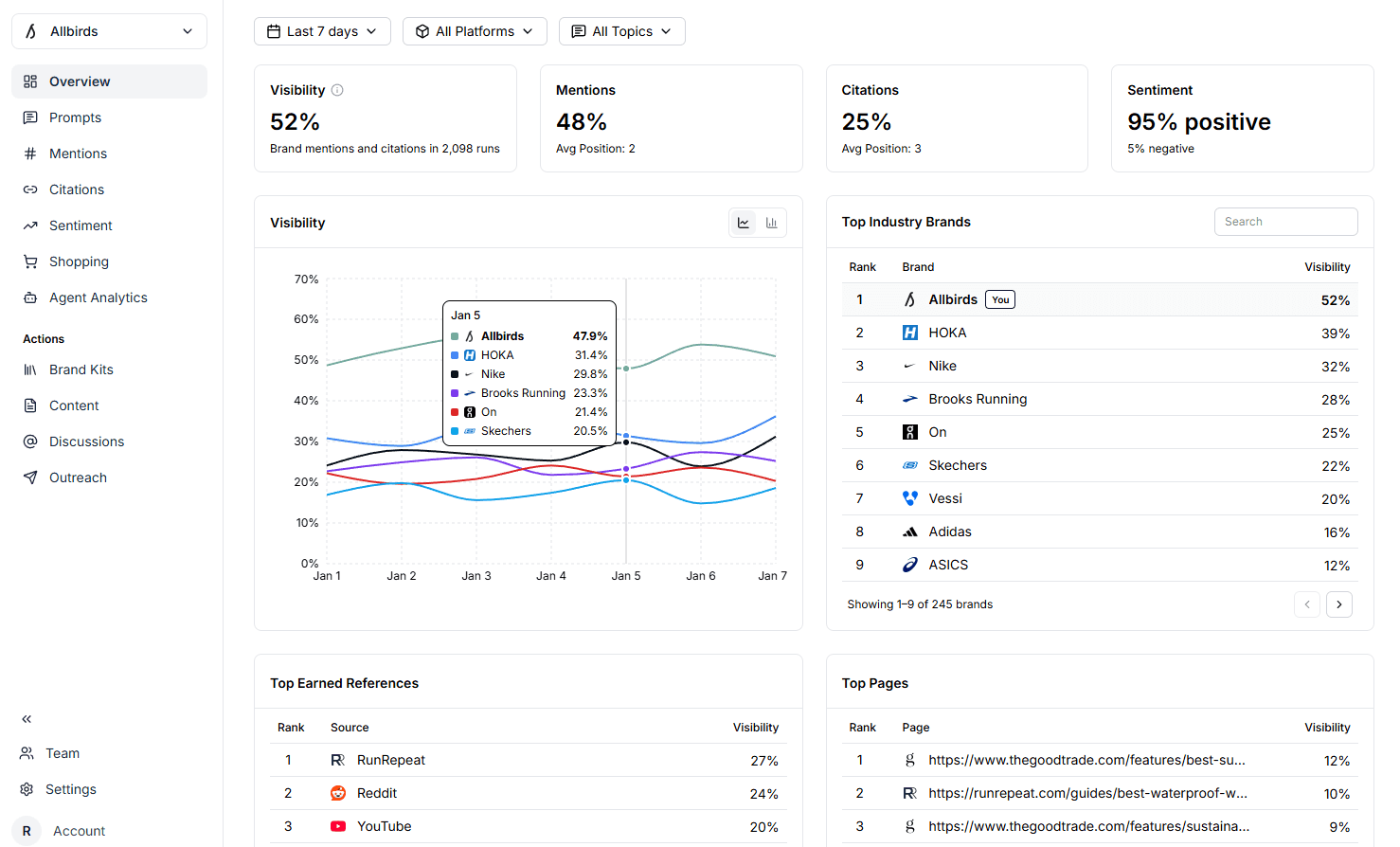
Task: Go to the next page of industry brands
Action: coord(1338,604)
